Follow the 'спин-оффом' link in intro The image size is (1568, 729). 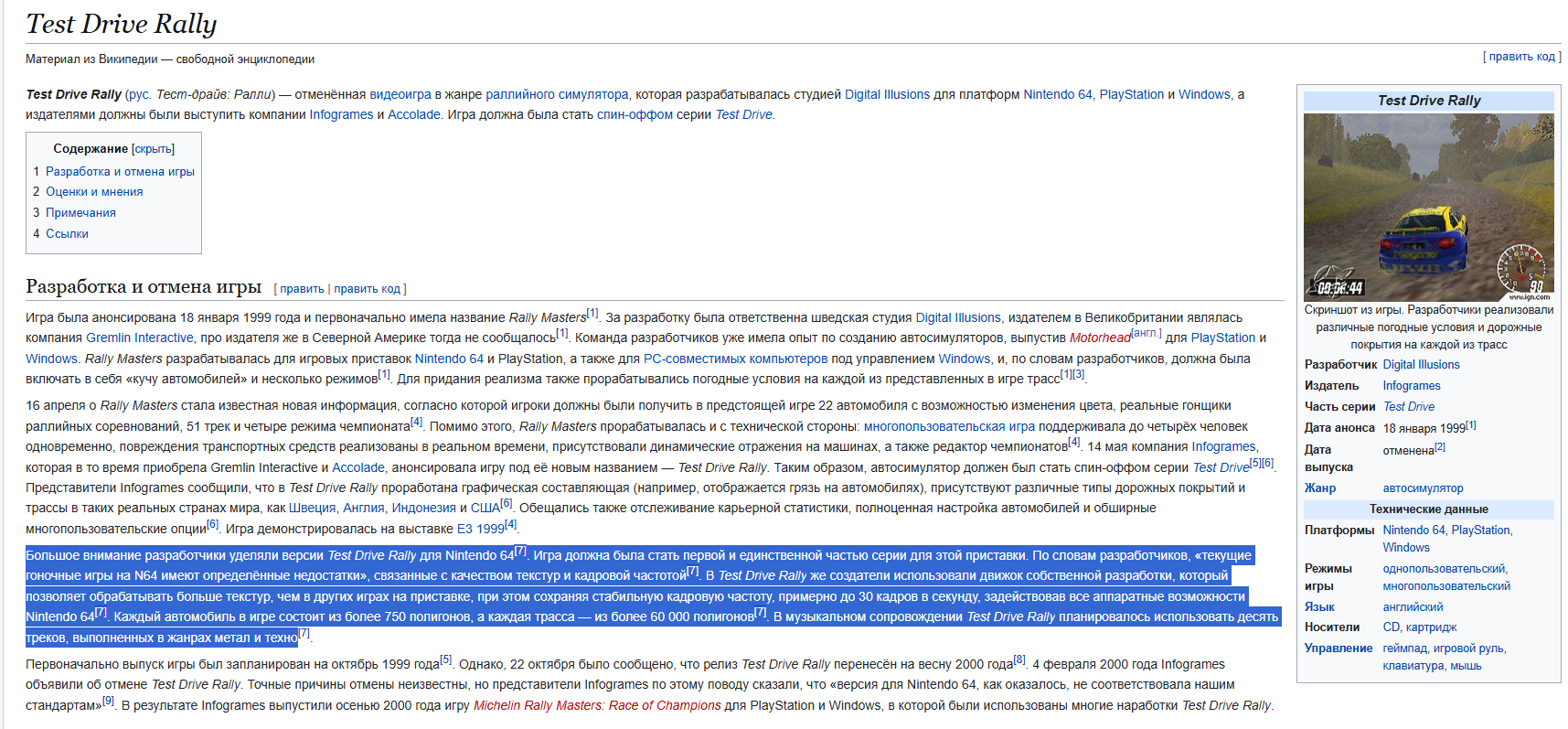[635, 114]
